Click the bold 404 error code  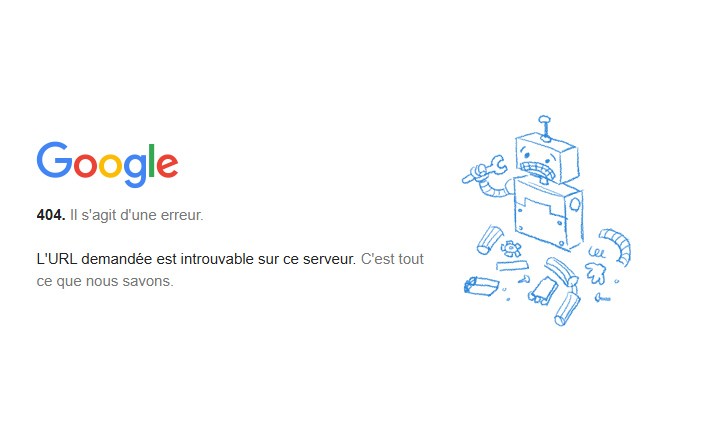pyautogui.click(x=51, y=215)
